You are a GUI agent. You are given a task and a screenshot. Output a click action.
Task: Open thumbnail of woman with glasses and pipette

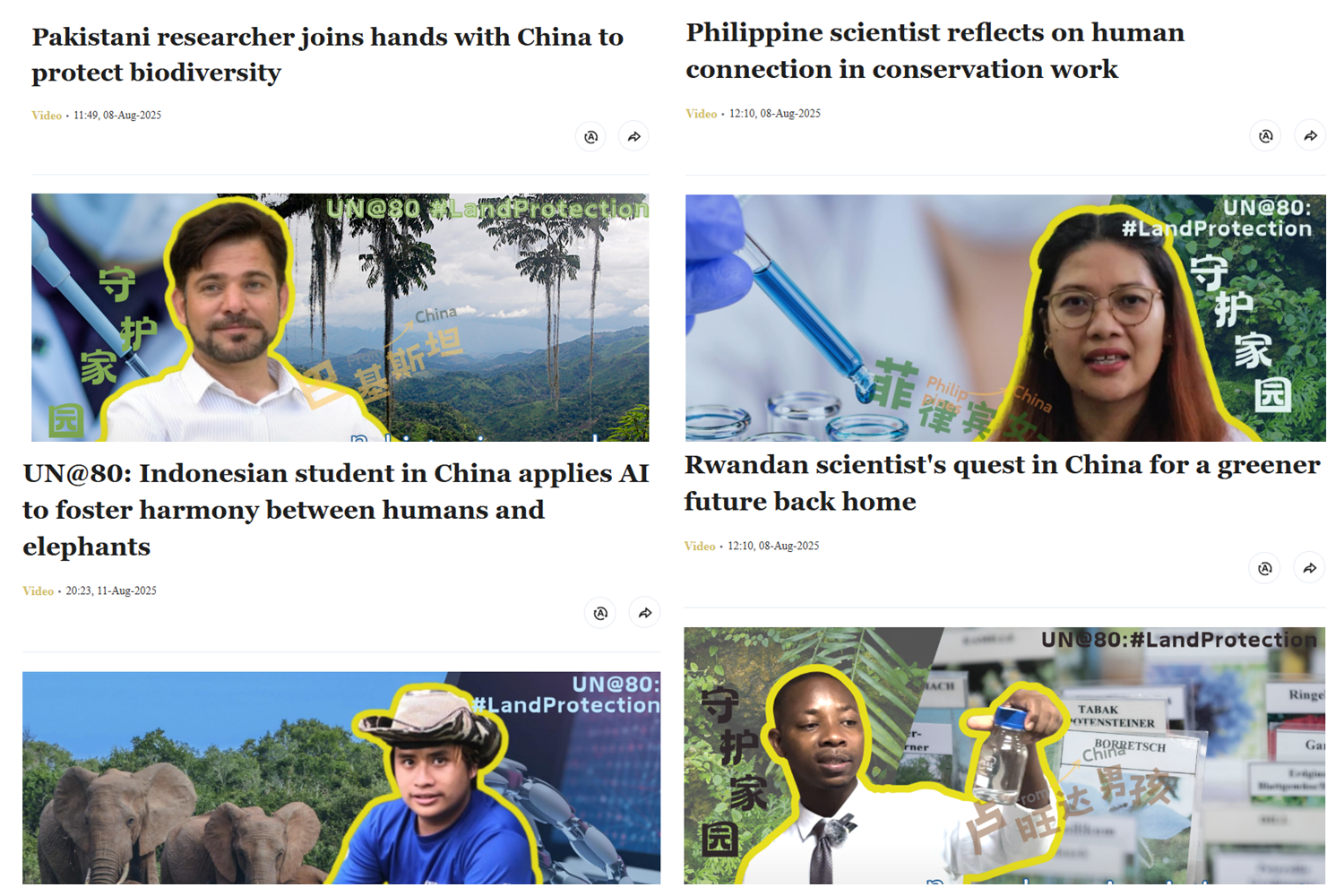click(1005, 318)
